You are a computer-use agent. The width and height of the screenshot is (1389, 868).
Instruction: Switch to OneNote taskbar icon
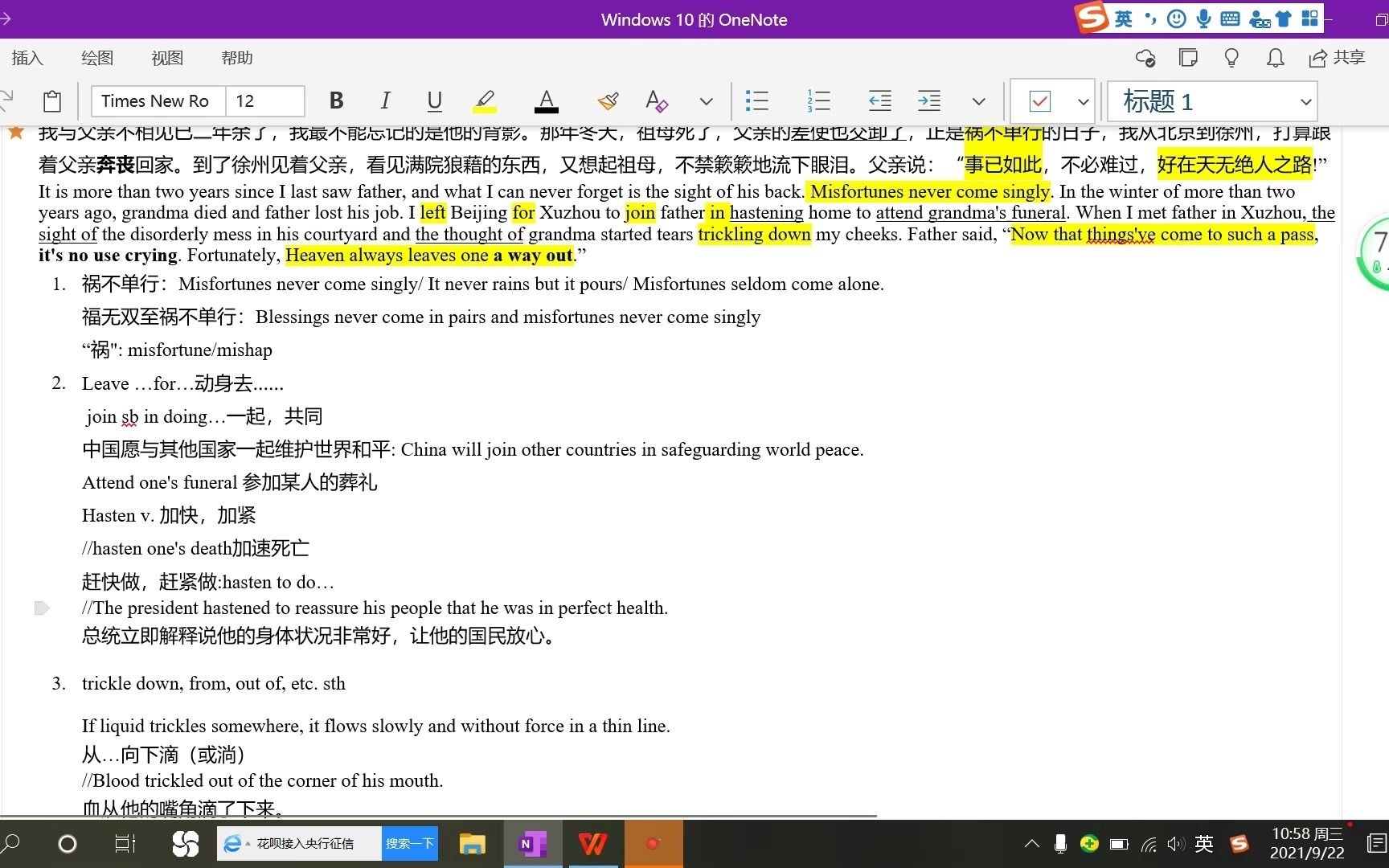pyautogui.click(x=532, y=844)
